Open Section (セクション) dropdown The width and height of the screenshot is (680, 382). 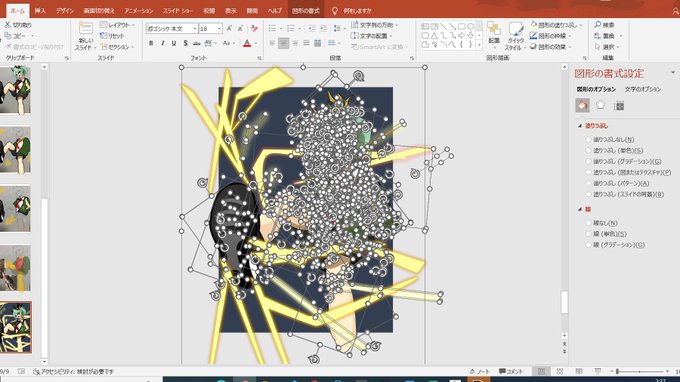click(x=117, y=46)
